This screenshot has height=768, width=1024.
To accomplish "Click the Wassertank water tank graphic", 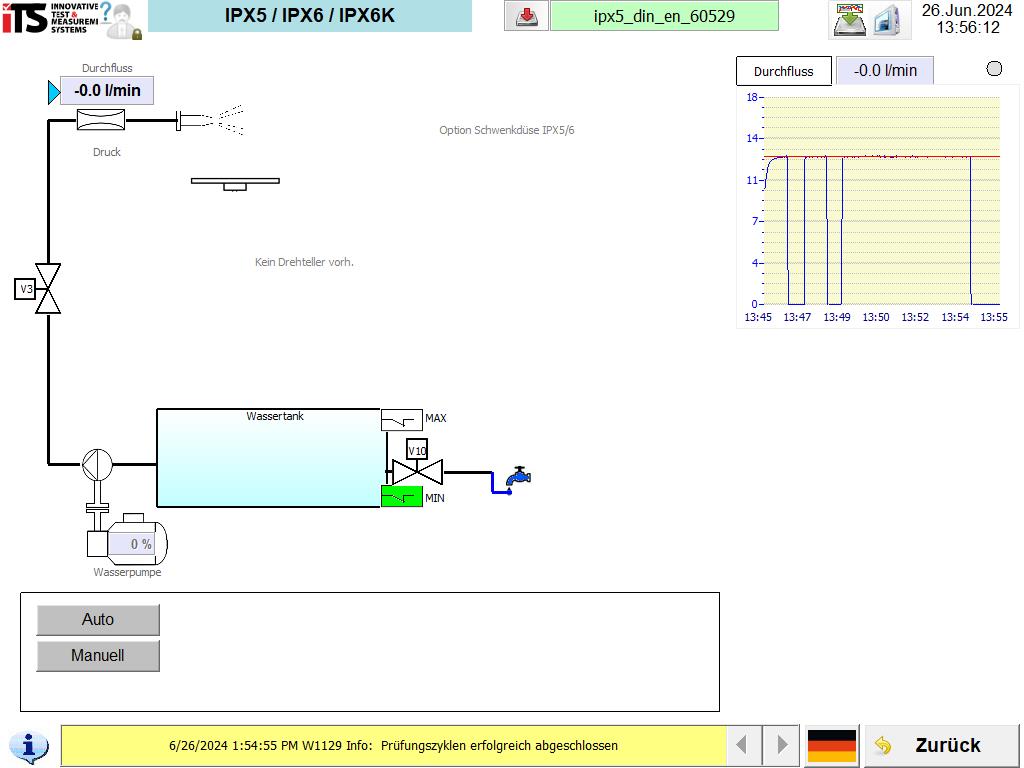I will click(x=268, y=458).
